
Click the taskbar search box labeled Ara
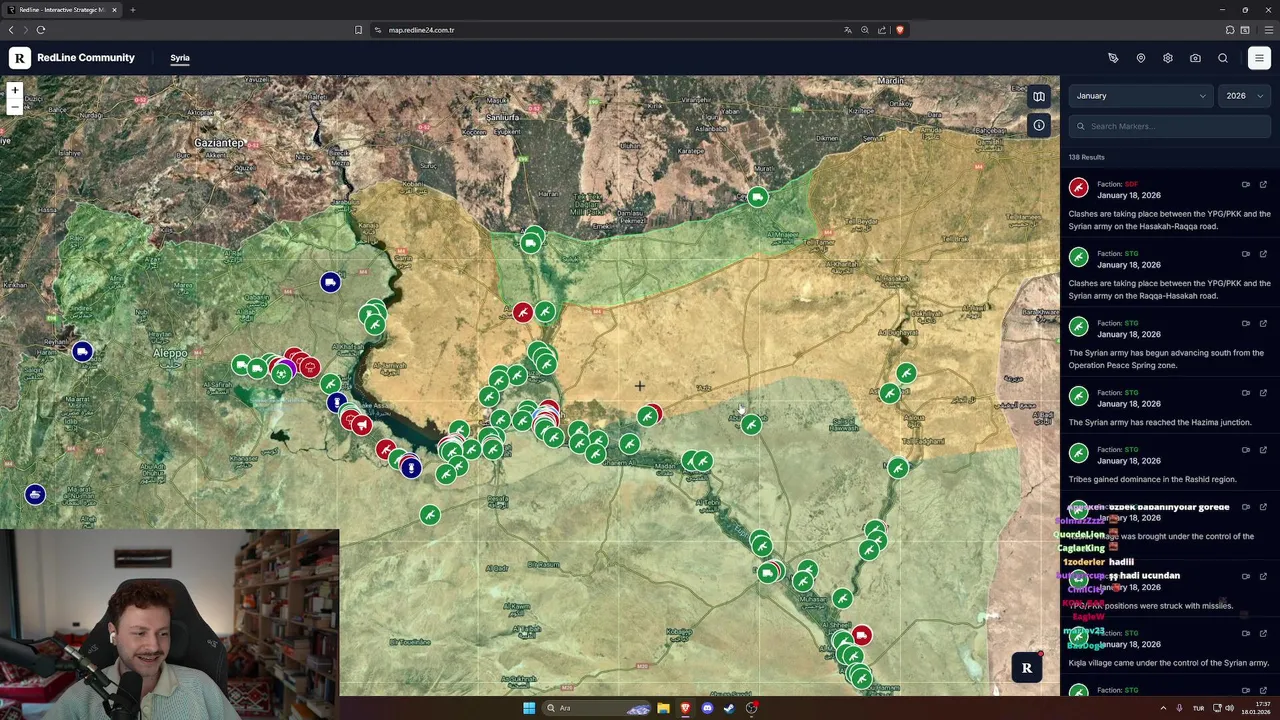click(x=598, y=708)
